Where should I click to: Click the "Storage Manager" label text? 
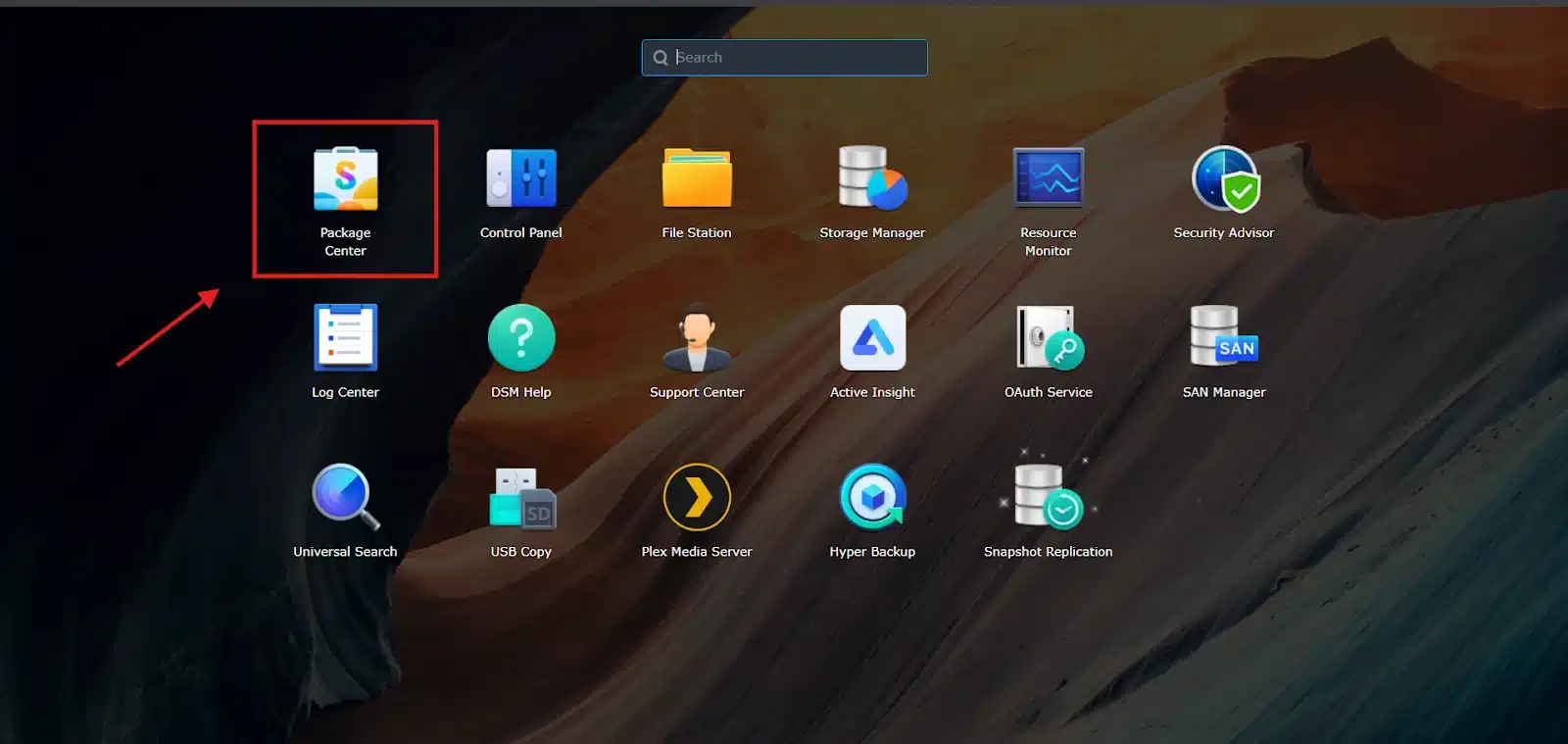click(872, 232)
